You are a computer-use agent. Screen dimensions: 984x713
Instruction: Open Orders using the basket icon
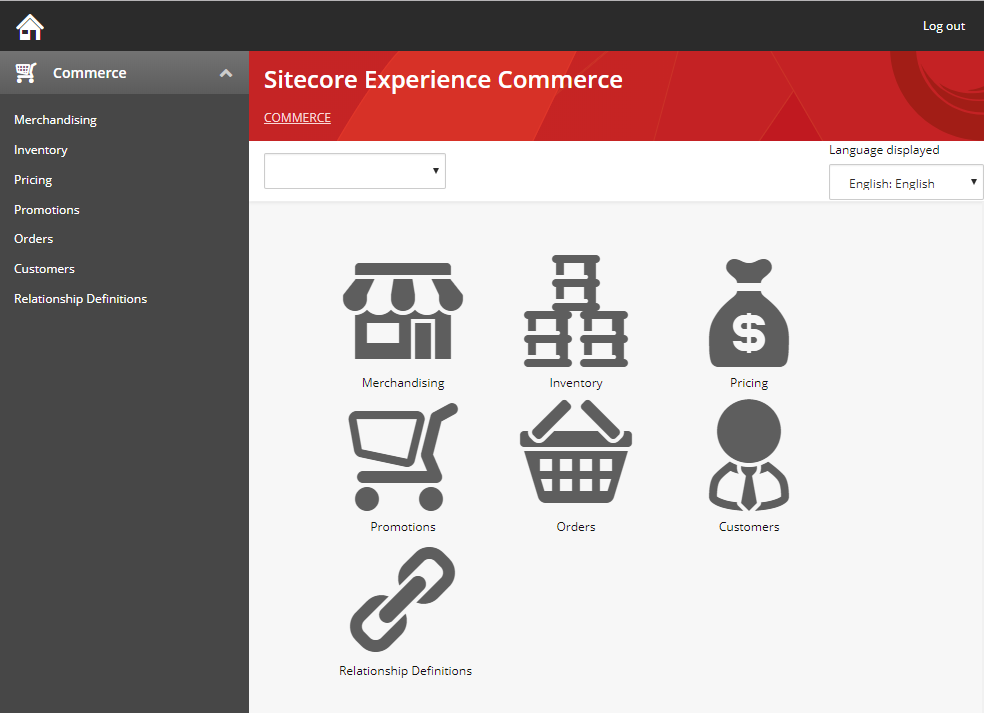[x=576, y=455]
